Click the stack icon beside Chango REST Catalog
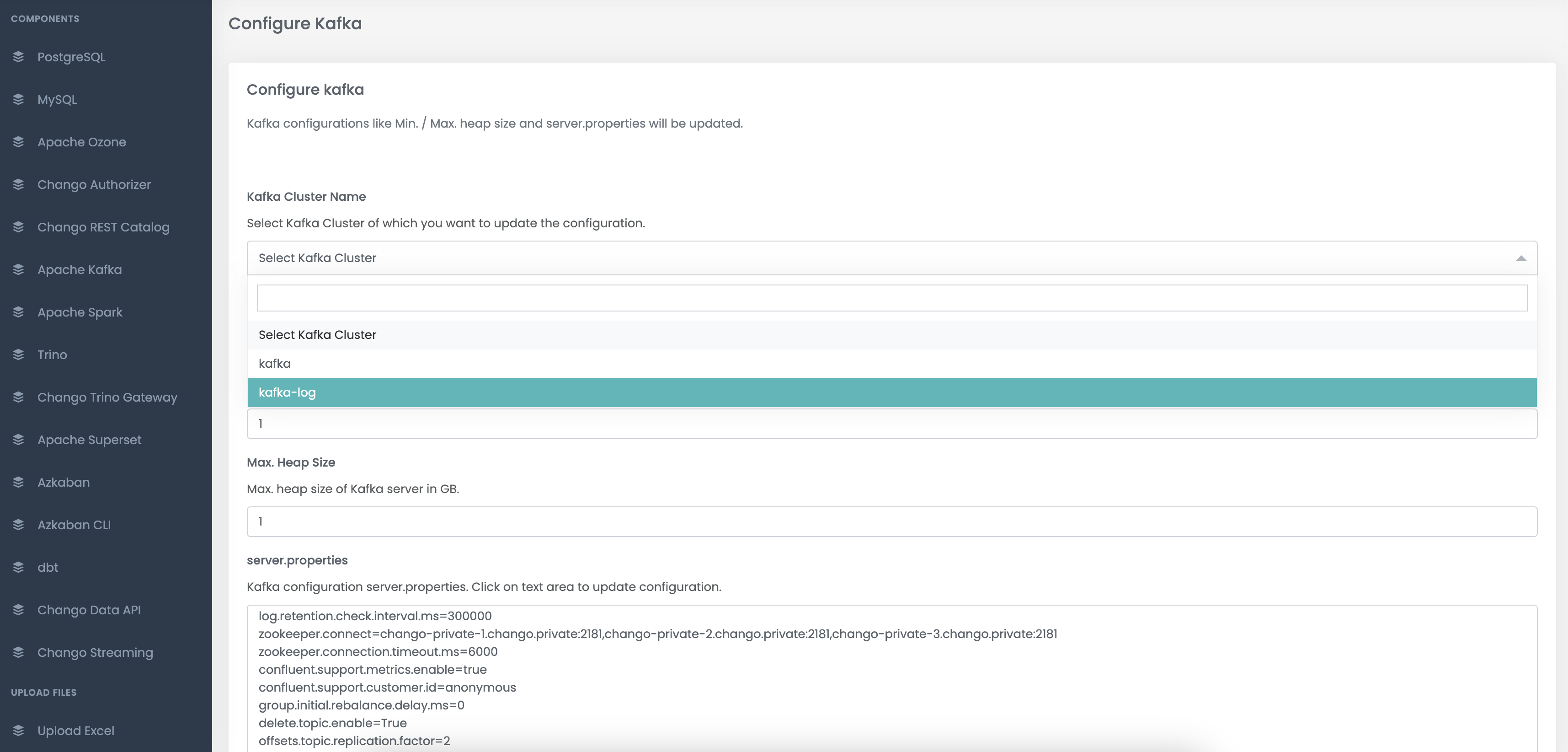The image size is (1568, 752). 18,227
